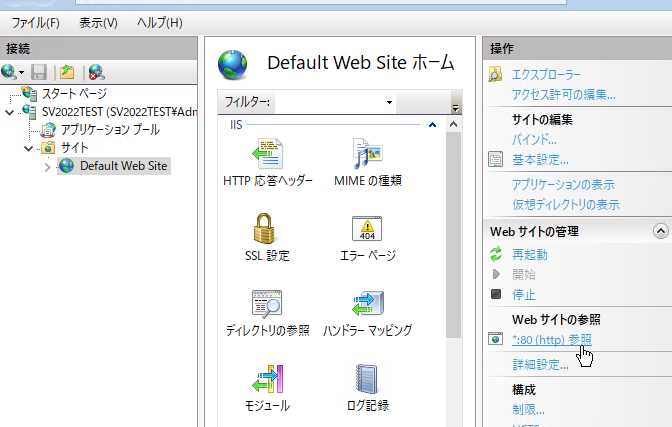Select the SV2022TEST server tree item
This screenshot has height=427, width=672.
pos(119,112)
